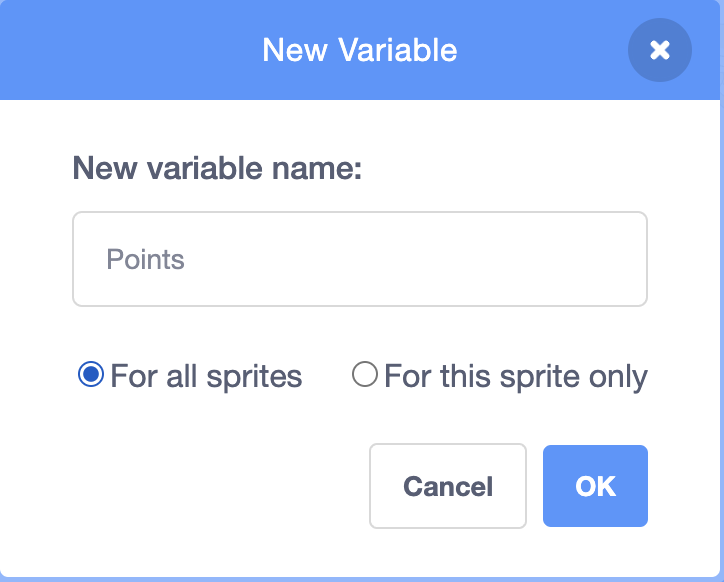Screen dimensions: 724x582
Task: Place cursor on the word "Points"
Action: click(146, 260)
